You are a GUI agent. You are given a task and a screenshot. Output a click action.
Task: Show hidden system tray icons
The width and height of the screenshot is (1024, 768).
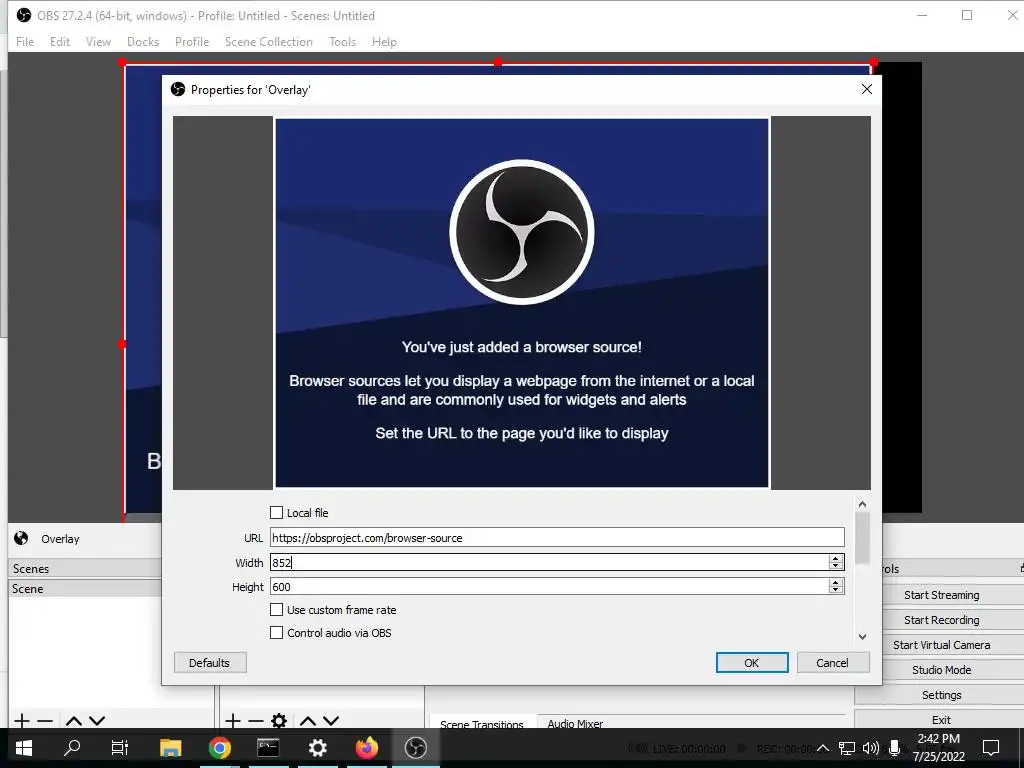pyautogui.click(x=823, y=748)
